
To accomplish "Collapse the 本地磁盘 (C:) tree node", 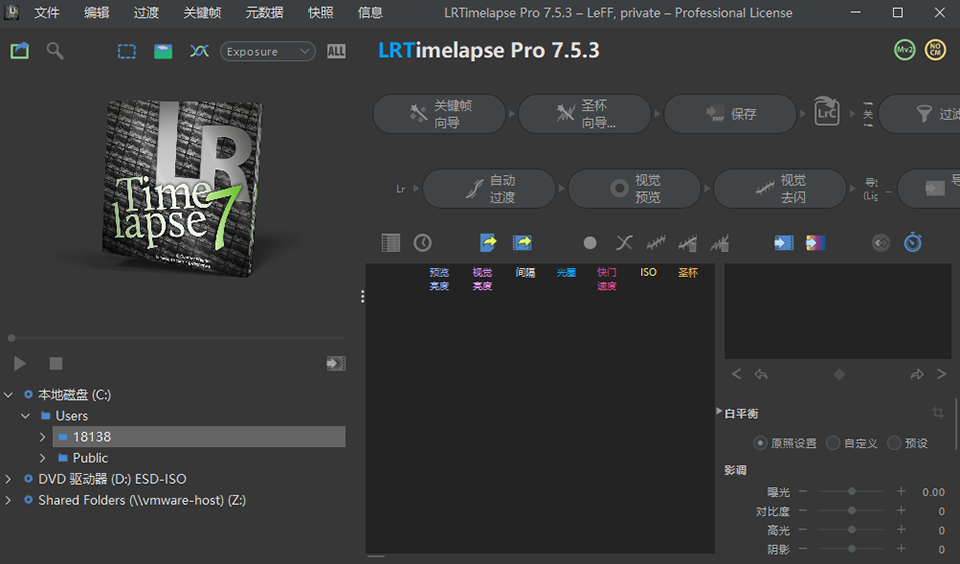I will pos(9,395).
